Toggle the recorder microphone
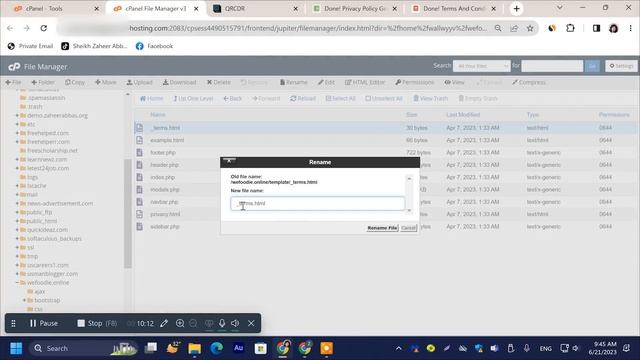640x360 pixels. click(222, 323)
